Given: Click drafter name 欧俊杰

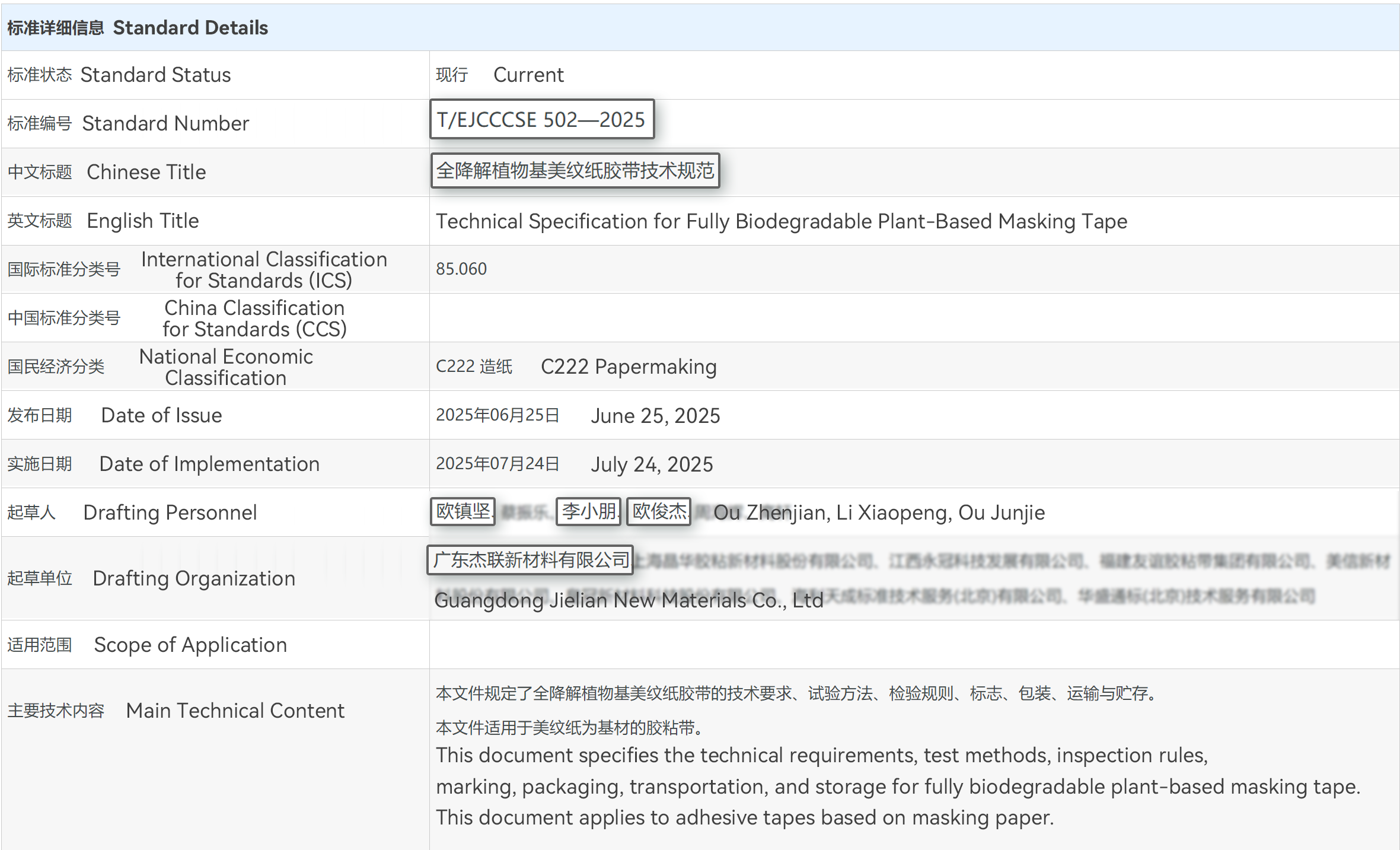Looking at the screenshot, I should click(658, 511).
